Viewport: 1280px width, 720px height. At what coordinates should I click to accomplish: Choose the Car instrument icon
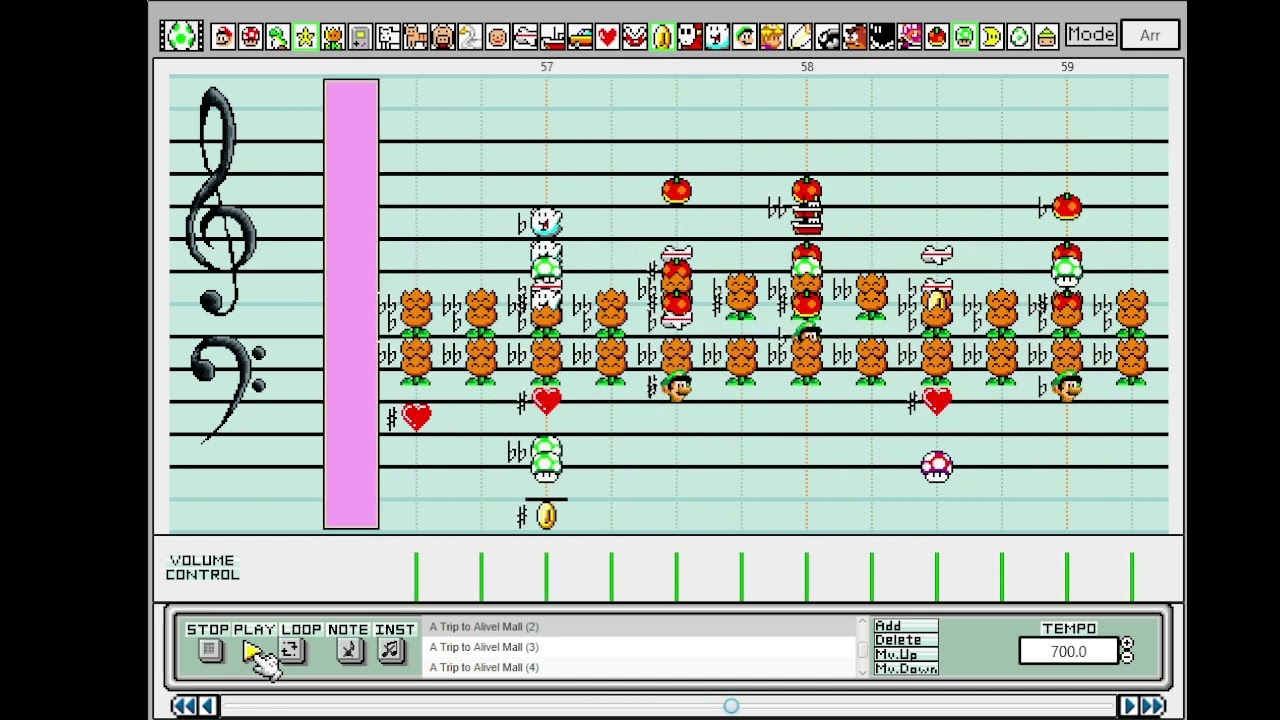(580, 37)
